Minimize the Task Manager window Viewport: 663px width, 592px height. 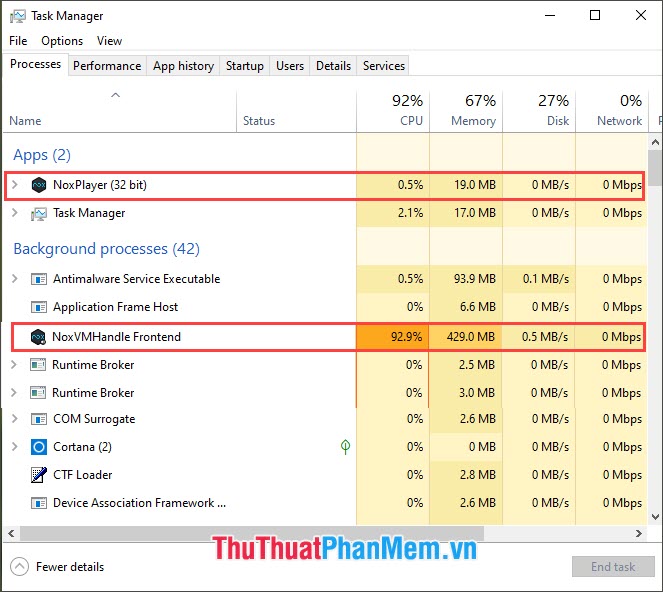pos(550,16)
